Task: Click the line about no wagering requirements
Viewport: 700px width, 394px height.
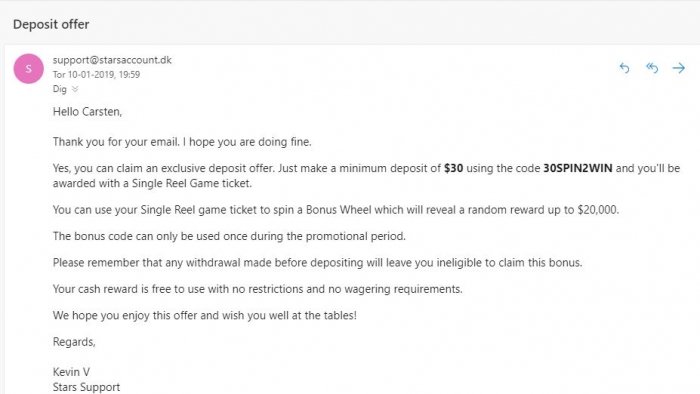Action: point(258,289)
